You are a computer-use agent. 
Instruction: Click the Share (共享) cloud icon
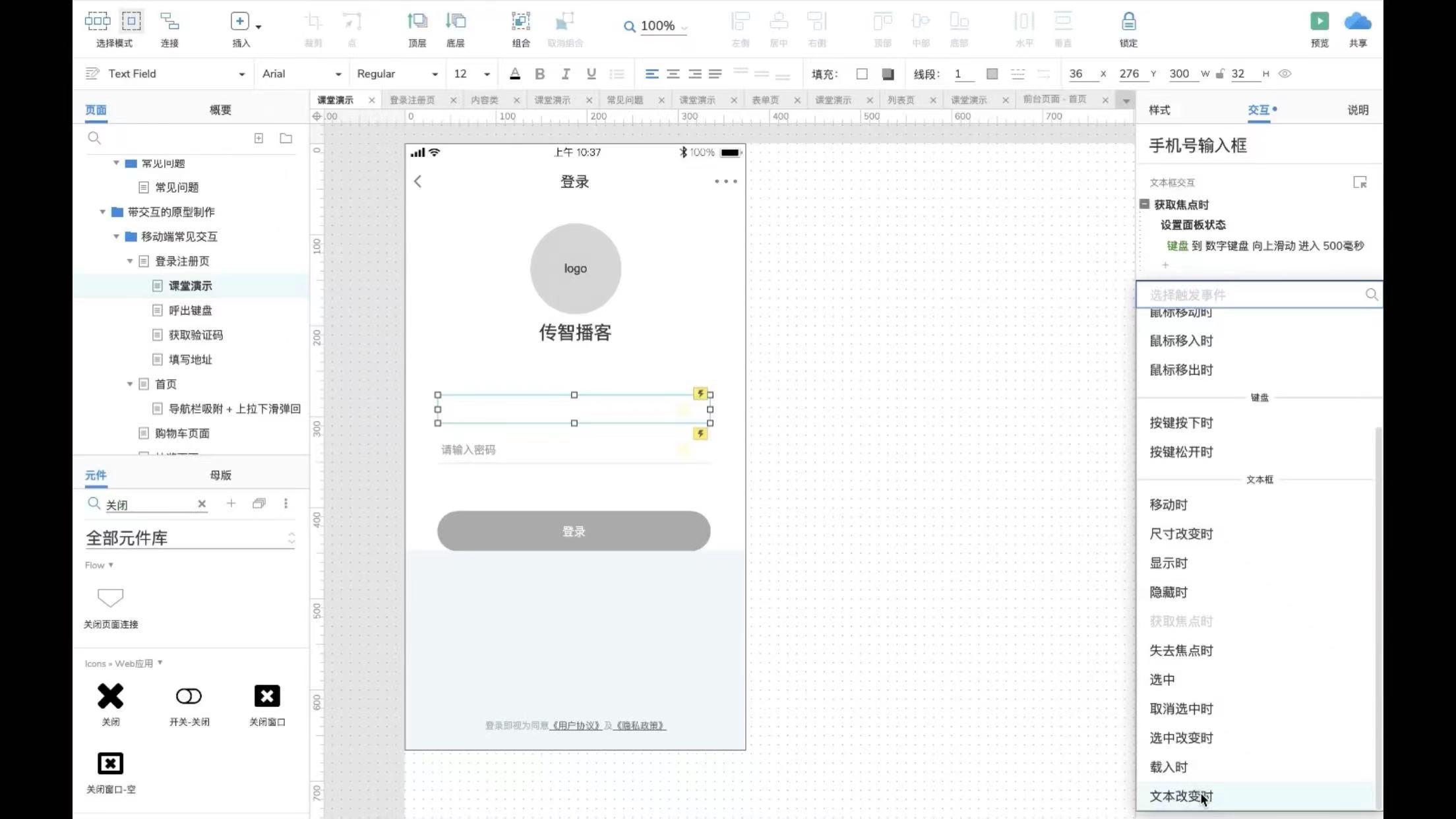point(1357,22)
